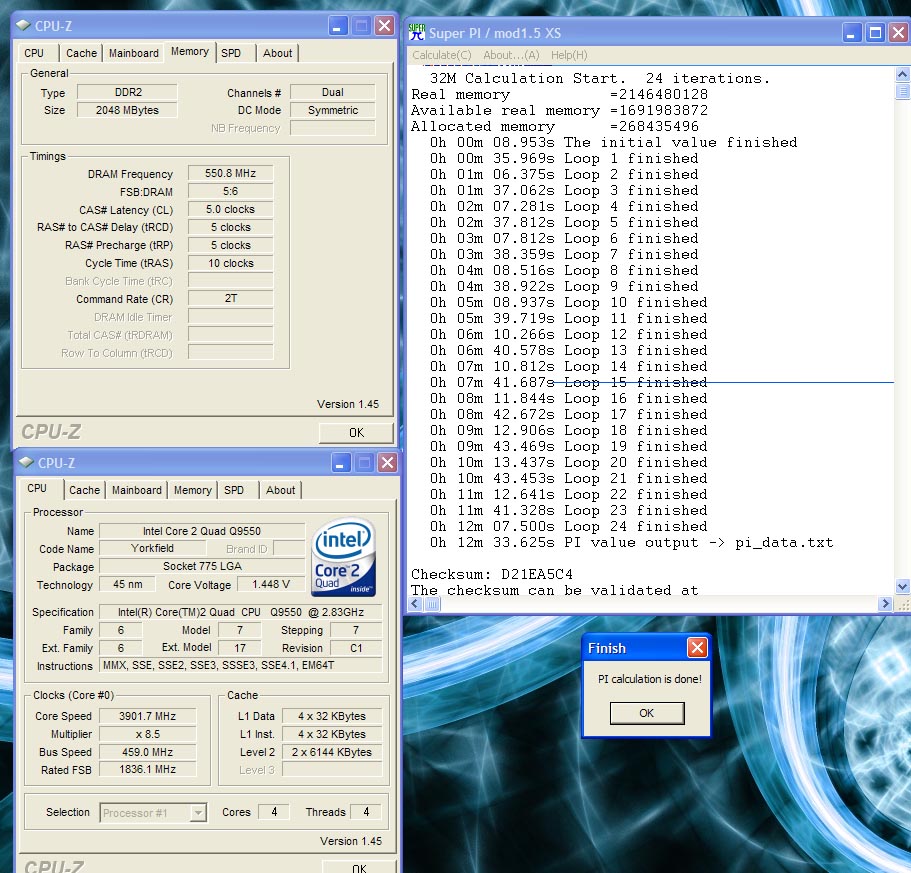
Task: Click the DRAM Frequency value 550.8 MHz
Action: pyautogui.click(x=231, y=173)
